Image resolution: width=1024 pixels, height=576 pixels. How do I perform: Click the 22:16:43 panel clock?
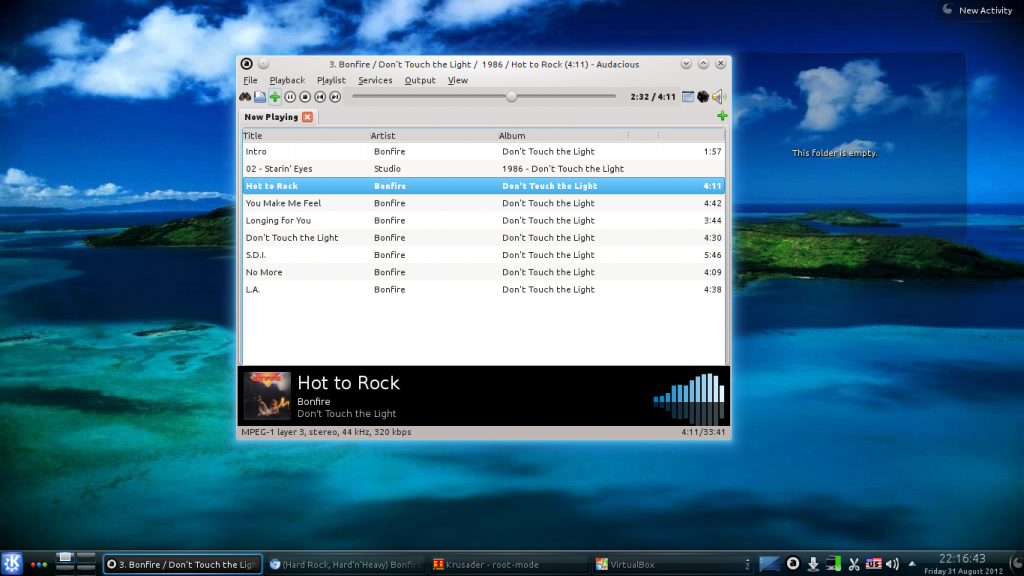(x=962, y=558)
